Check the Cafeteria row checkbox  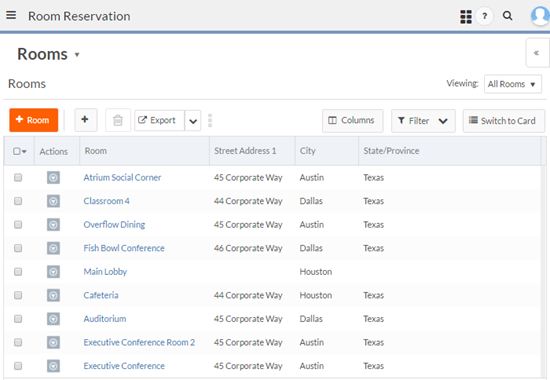18,295
